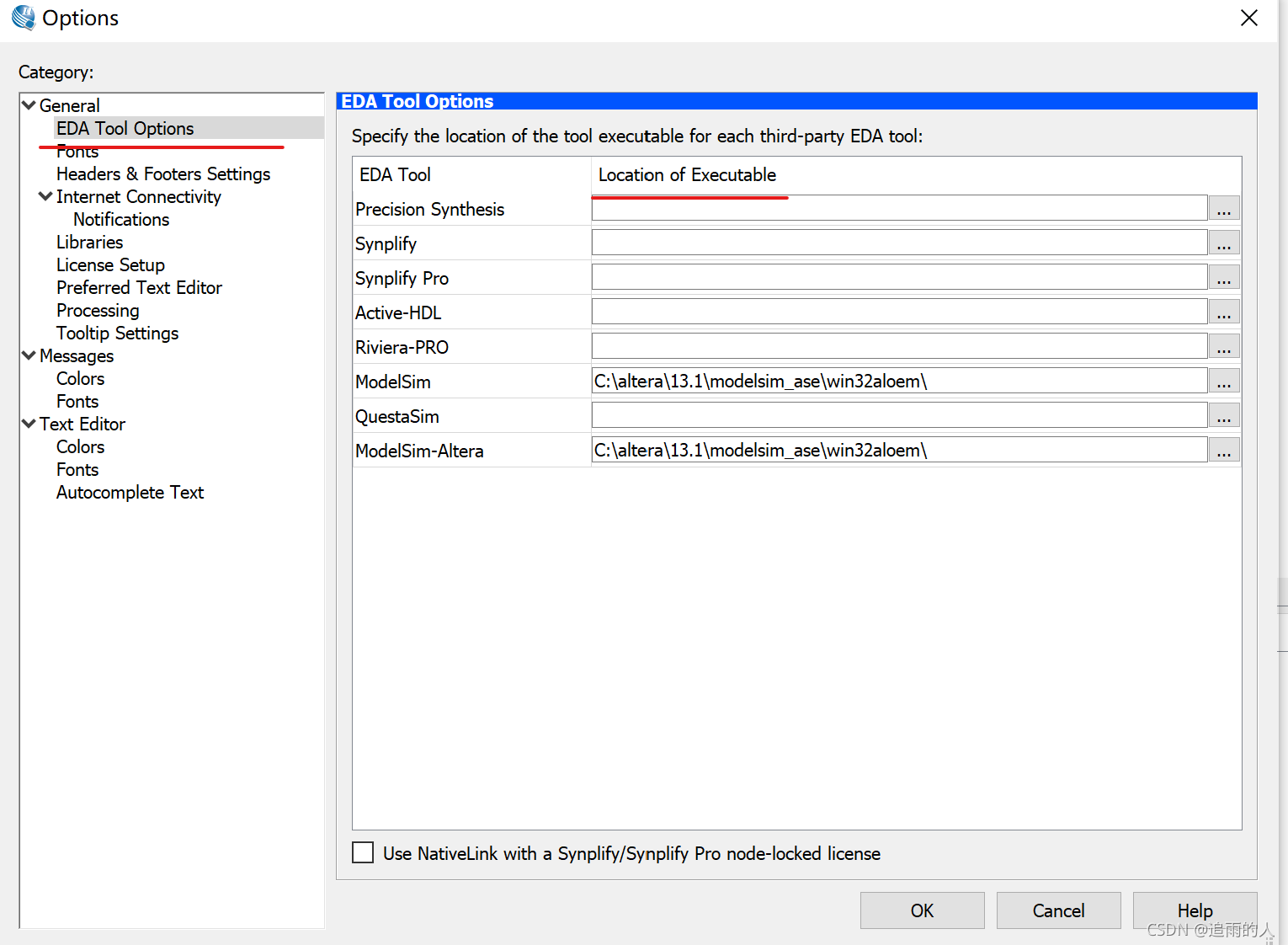
Task: Click the Precision Synthesis row label
Action: (x=429, y=209)
